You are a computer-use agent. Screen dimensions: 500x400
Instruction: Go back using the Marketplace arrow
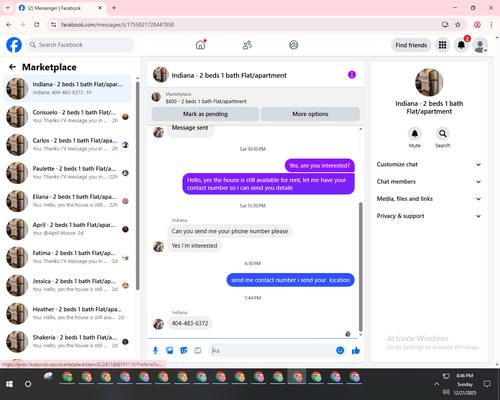[12, 67]
